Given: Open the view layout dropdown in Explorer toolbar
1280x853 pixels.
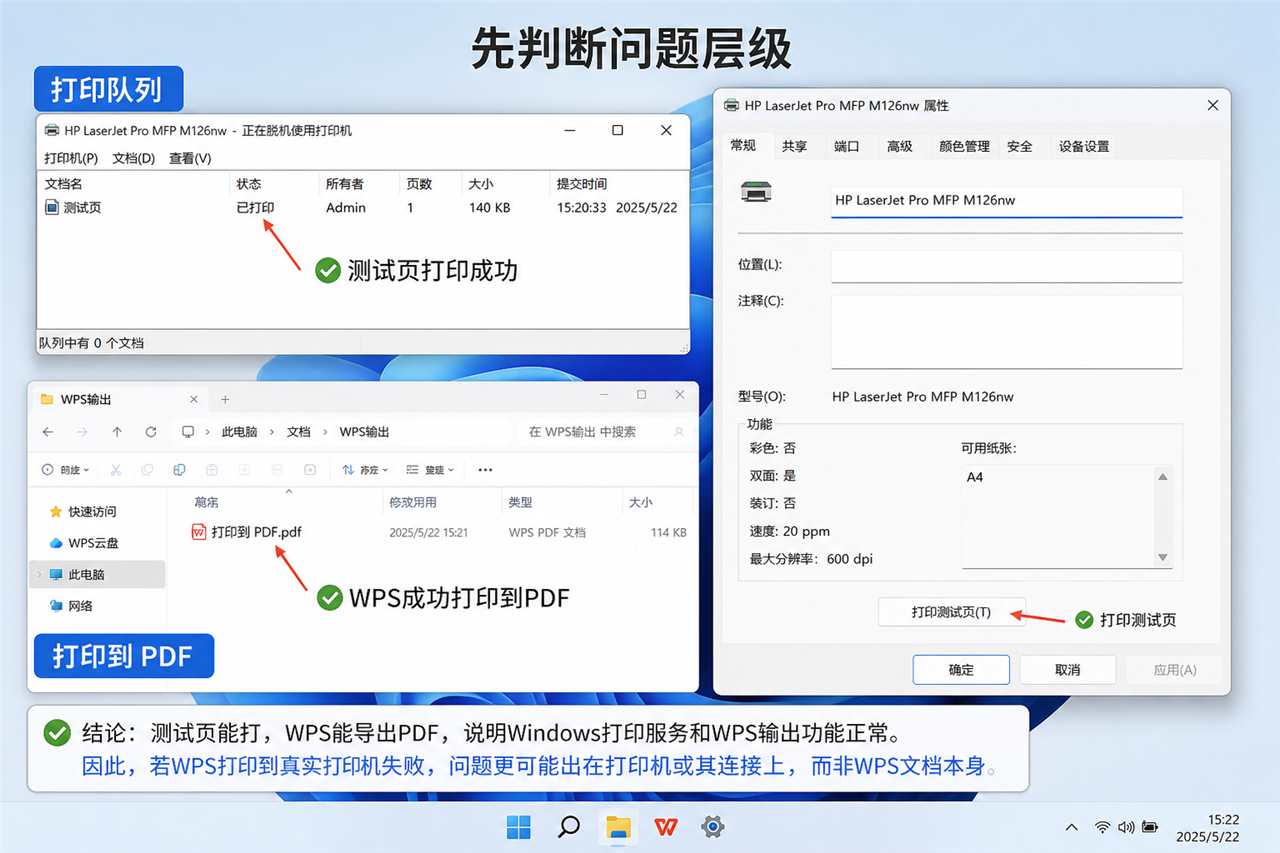Looking at the screenshot, I should click(x=430, y=469).
